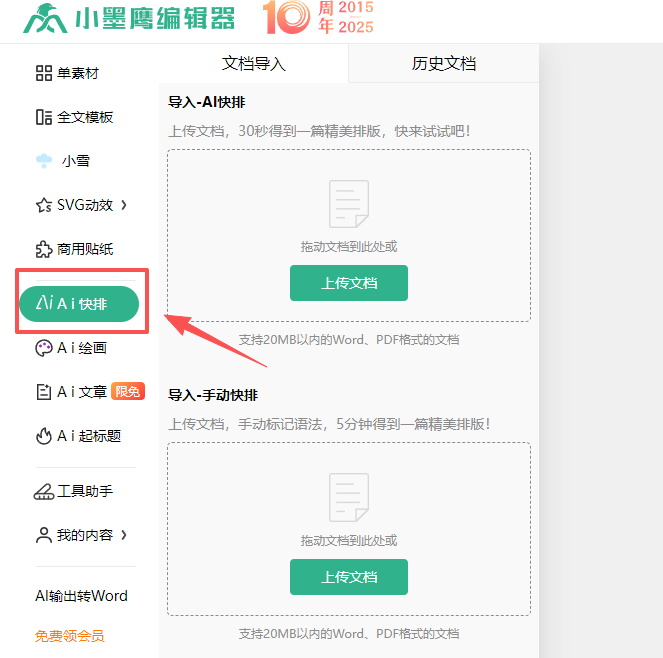This screenshot has width=663, height=658.
Task: Click the 小雪 snow cloud icon
Action: click(44, 161)
